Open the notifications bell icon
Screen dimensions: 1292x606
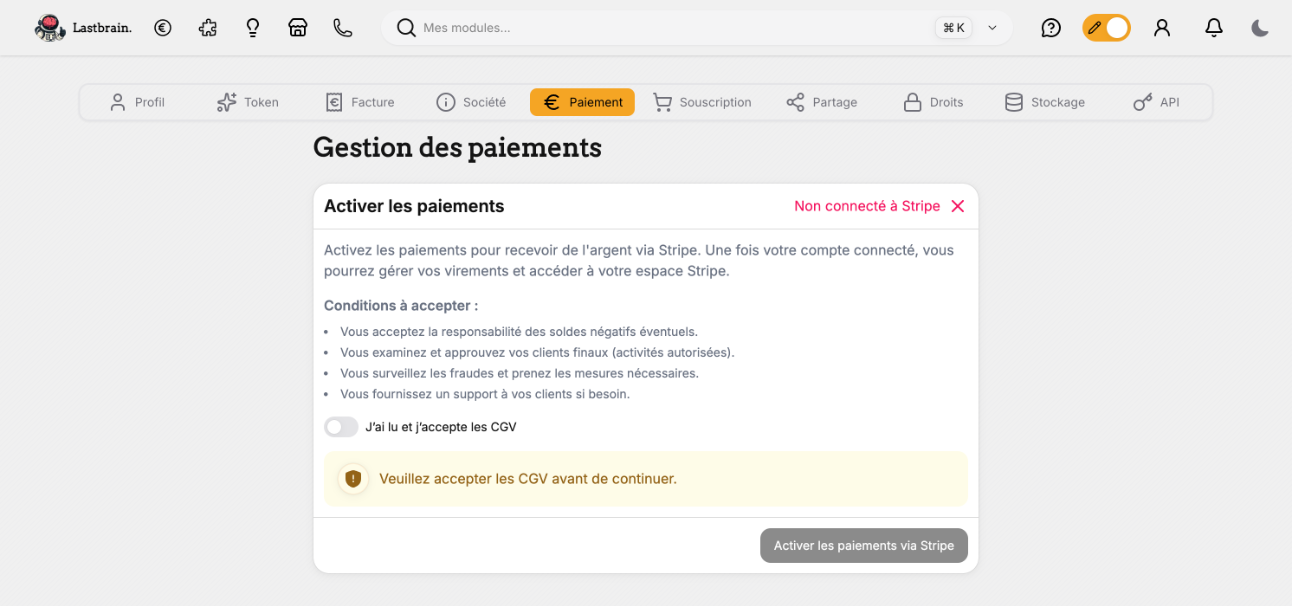[x=1213, y=27]
